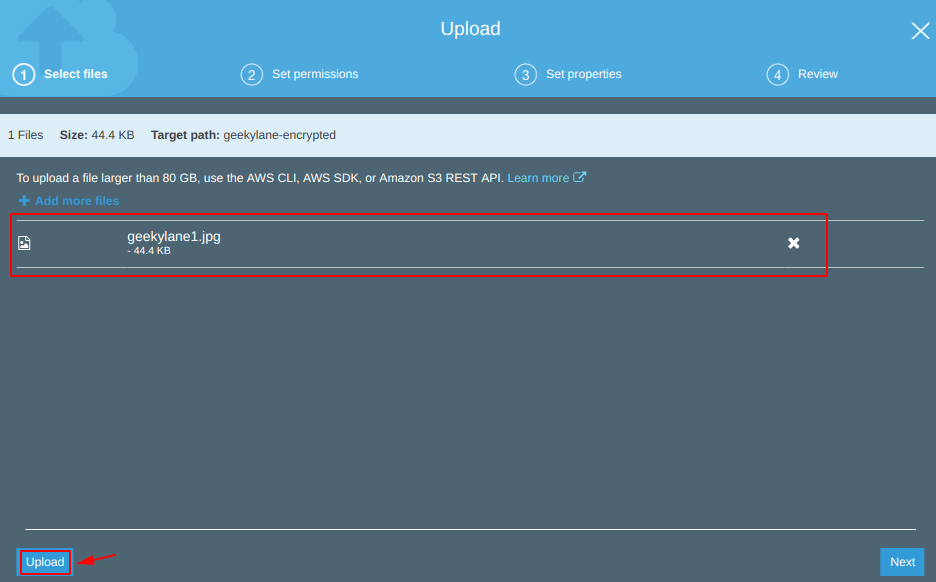Click the image file icon beside geekylane1.jpg

click(24, 243)
